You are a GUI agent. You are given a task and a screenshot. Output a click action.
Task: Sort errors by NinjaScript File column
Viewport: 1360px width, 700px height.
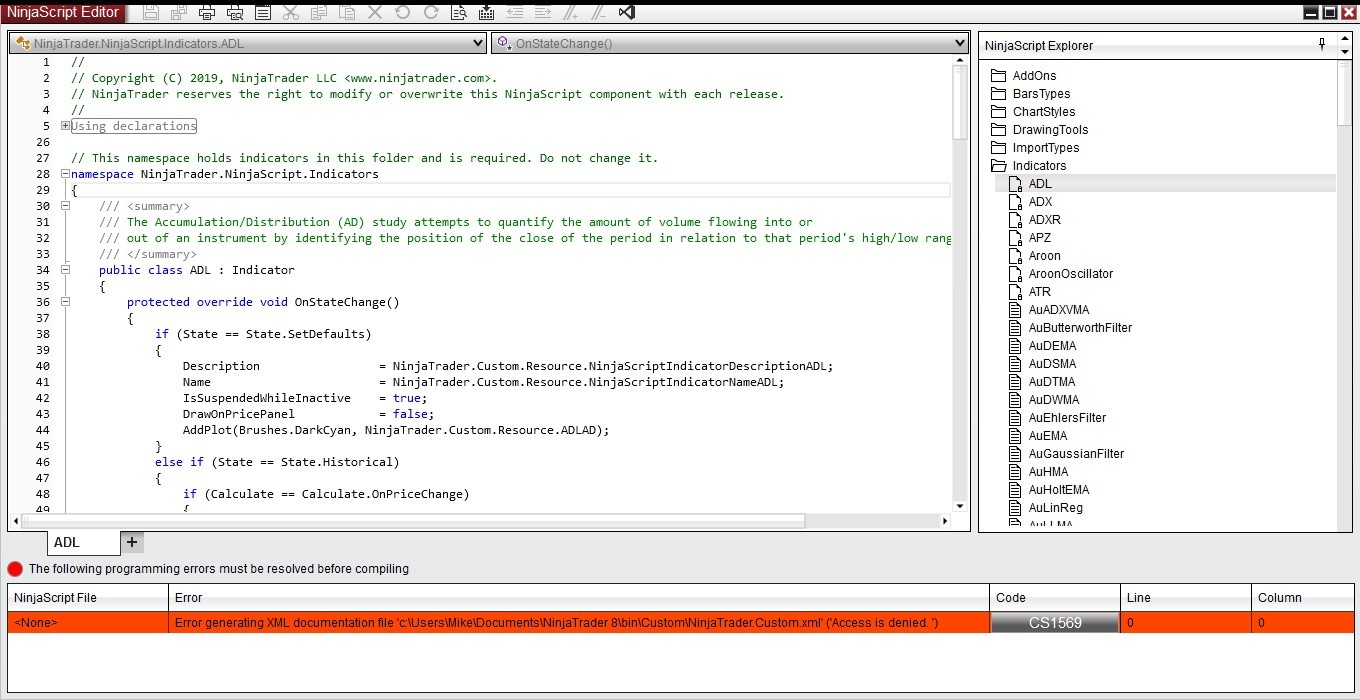point(88,598)
